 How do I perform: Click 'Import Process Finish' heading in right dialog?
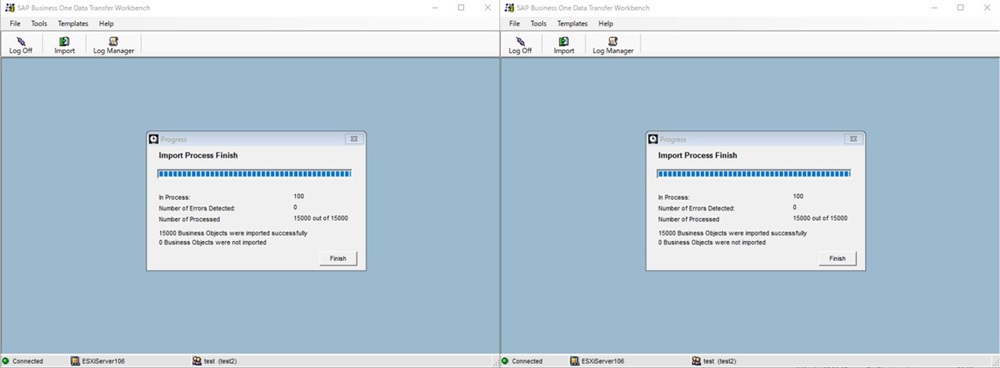click(x=698, y=156)
